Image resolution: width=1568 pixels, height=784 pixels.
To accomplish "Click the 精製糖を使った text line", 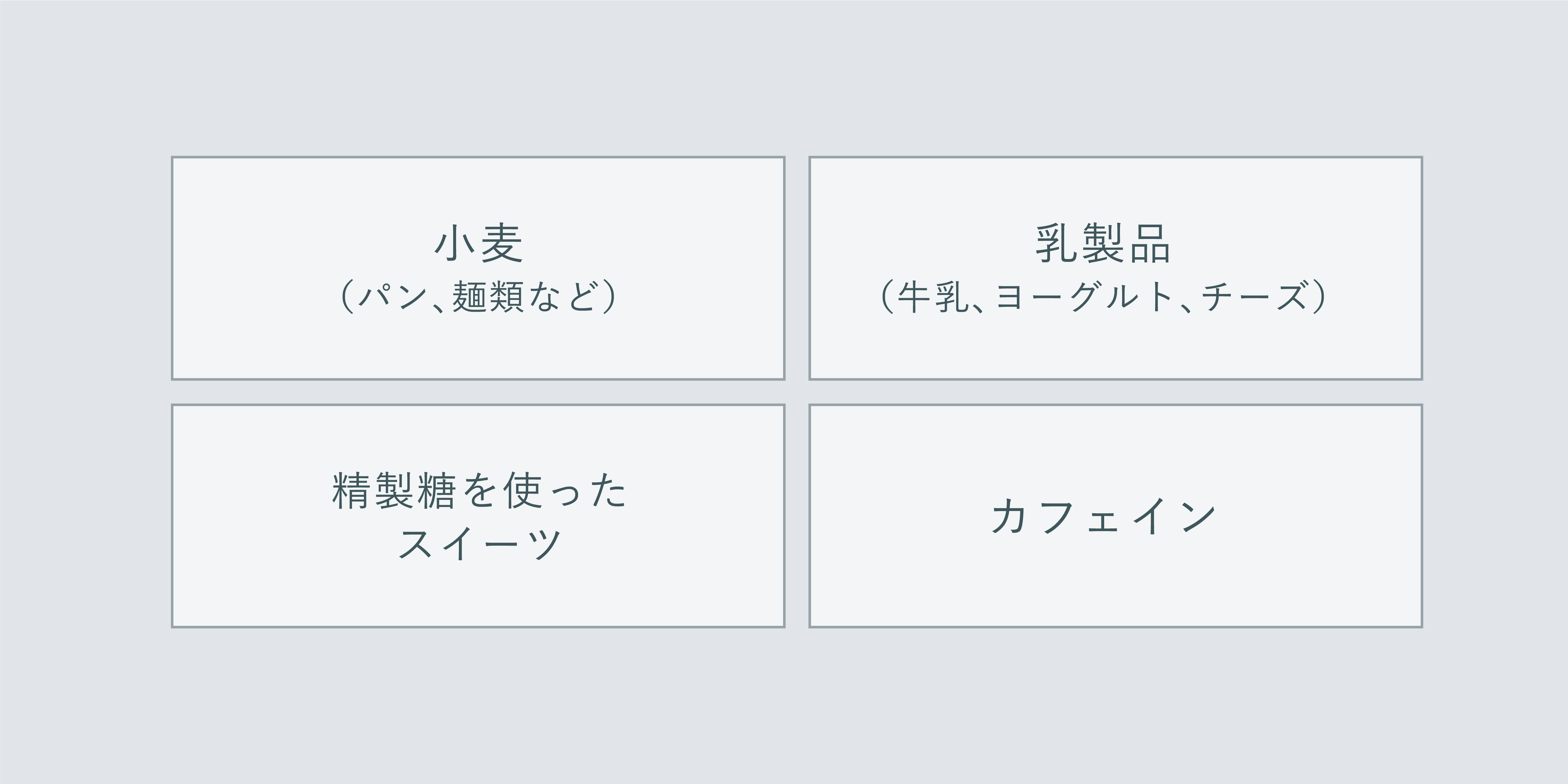I will pos(478,490).
